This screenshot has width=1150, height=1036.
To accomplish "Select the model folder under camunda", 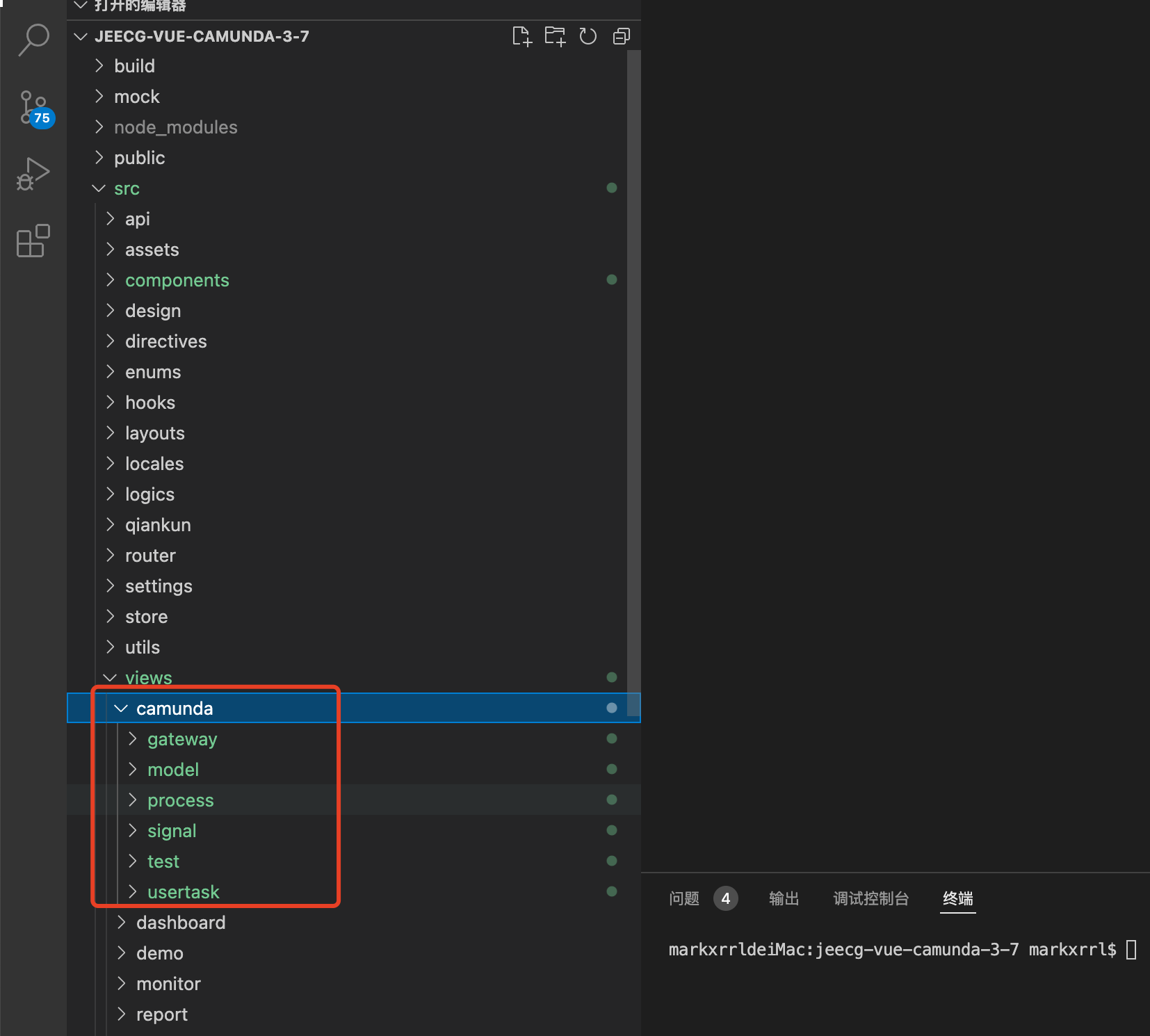I will 353,770.
